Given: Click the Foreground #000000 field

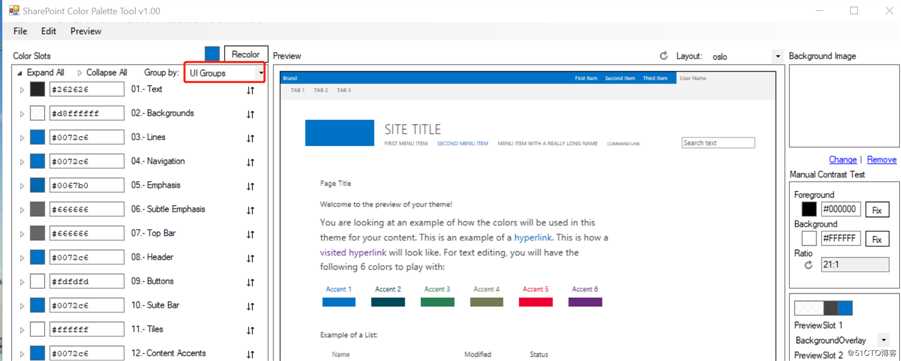Looking at the screenshot, I should 841,209.
